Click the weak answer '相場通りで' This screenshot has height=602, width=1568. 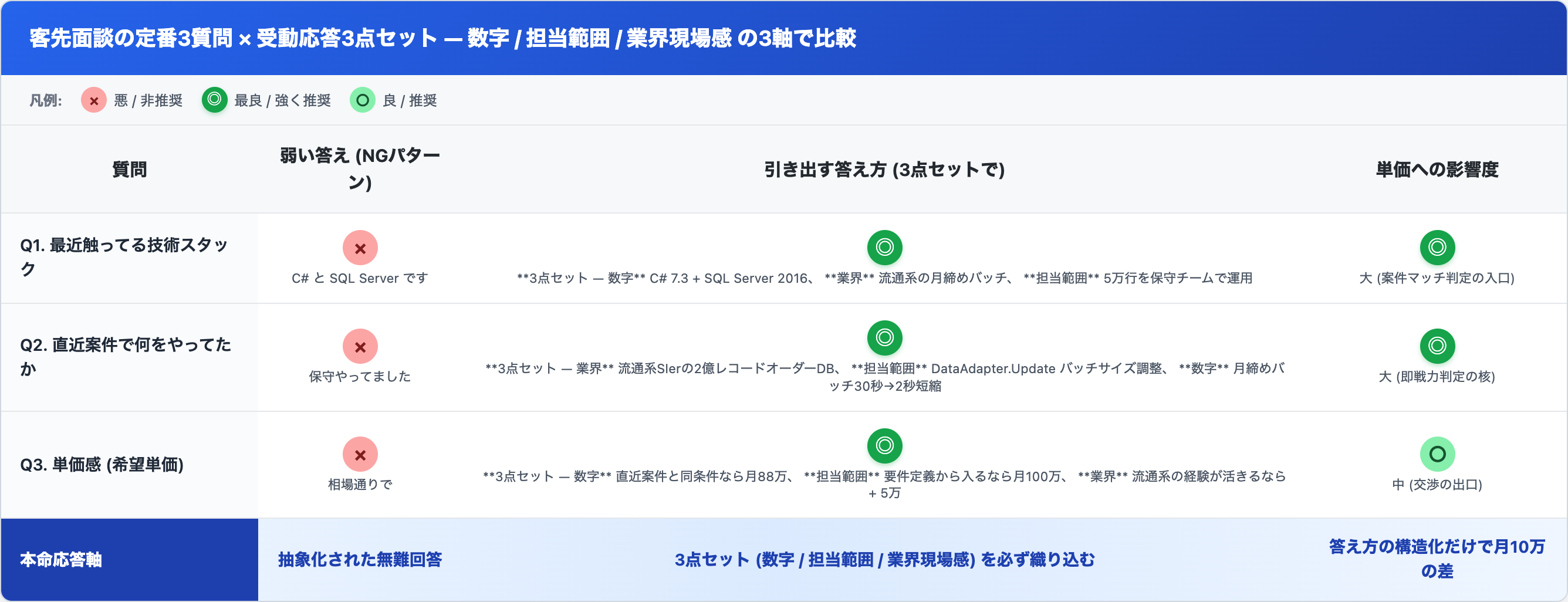point(360,485)
